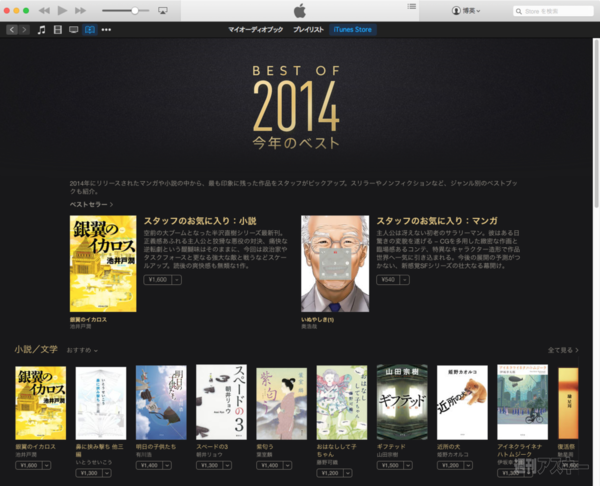Go forward with the right chevron button

click(24, 29)
